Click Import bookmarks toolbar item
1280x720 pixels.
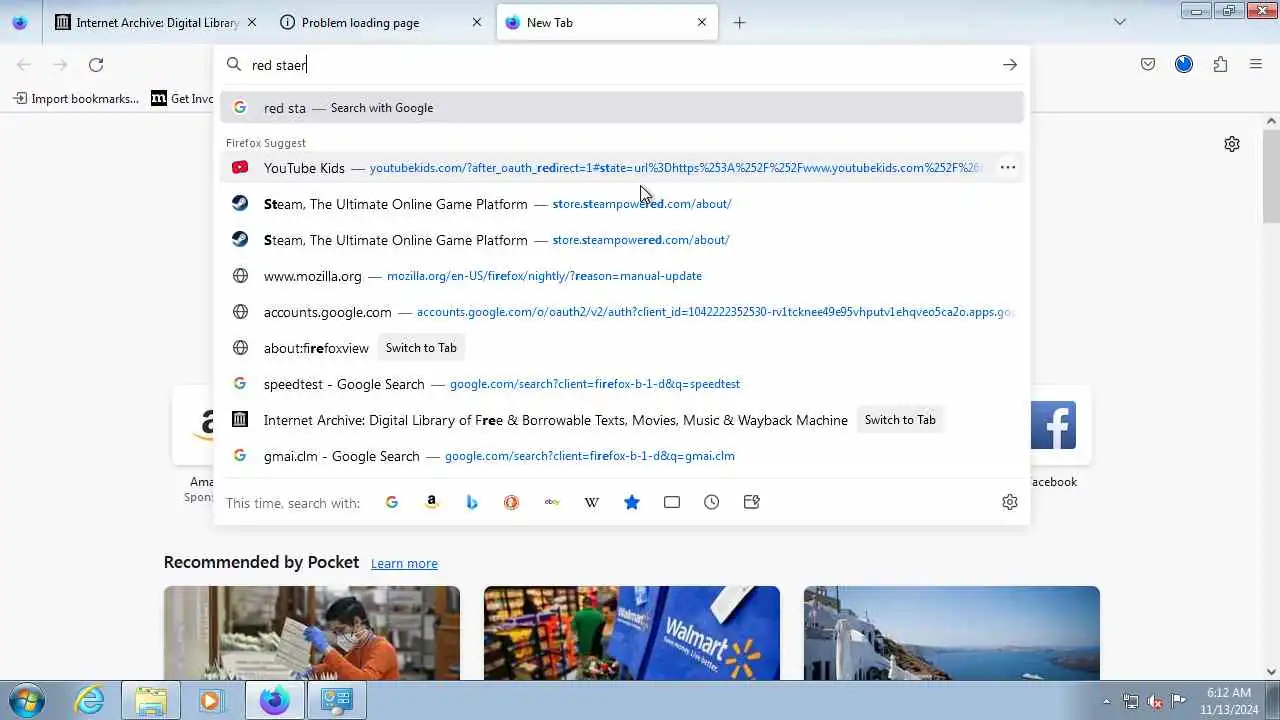coord(75,98)
